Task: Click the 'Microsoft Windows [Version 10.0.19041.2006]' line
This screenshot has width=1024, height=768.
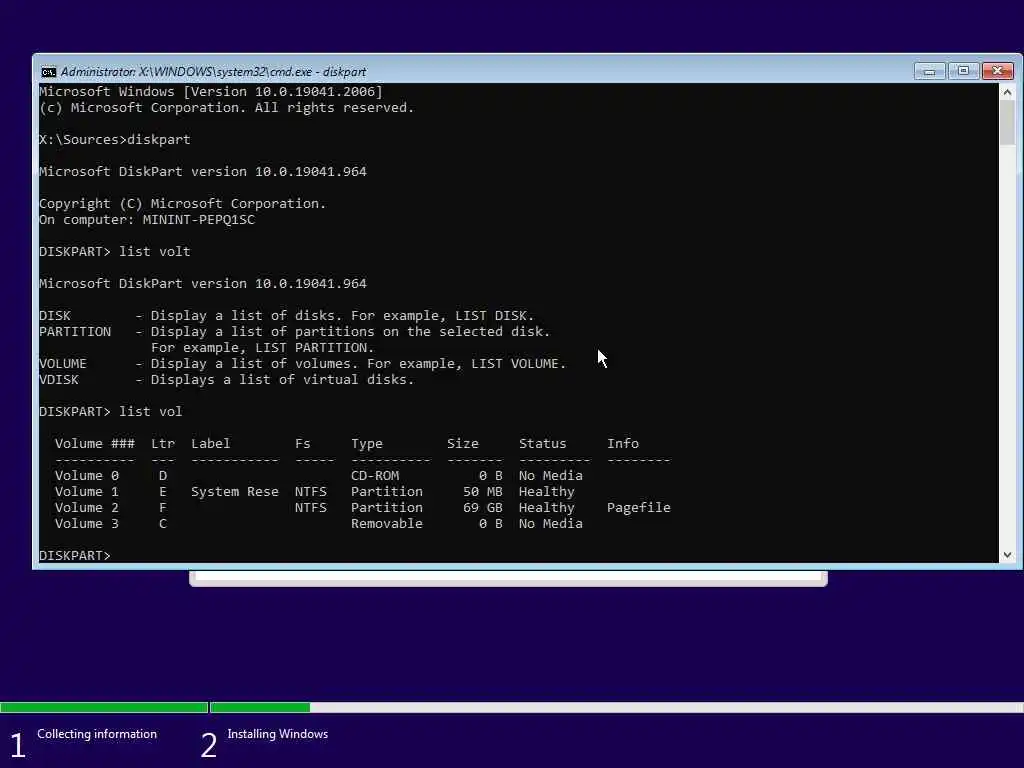Action: 211,91
